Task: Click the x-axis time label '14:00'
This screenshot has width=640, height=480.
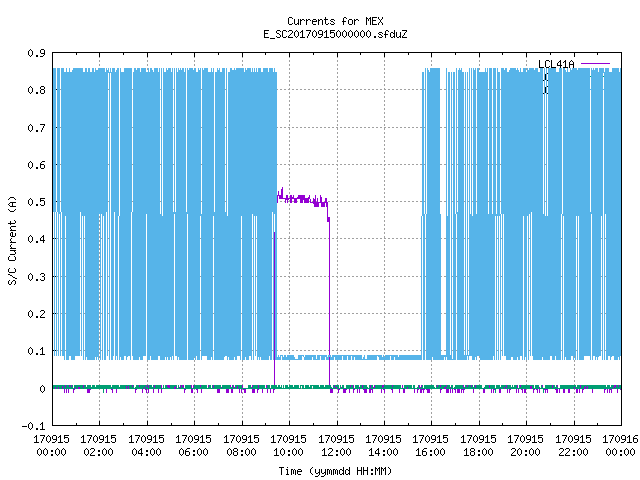Action: pyautogui.click(x=383, y=452)
